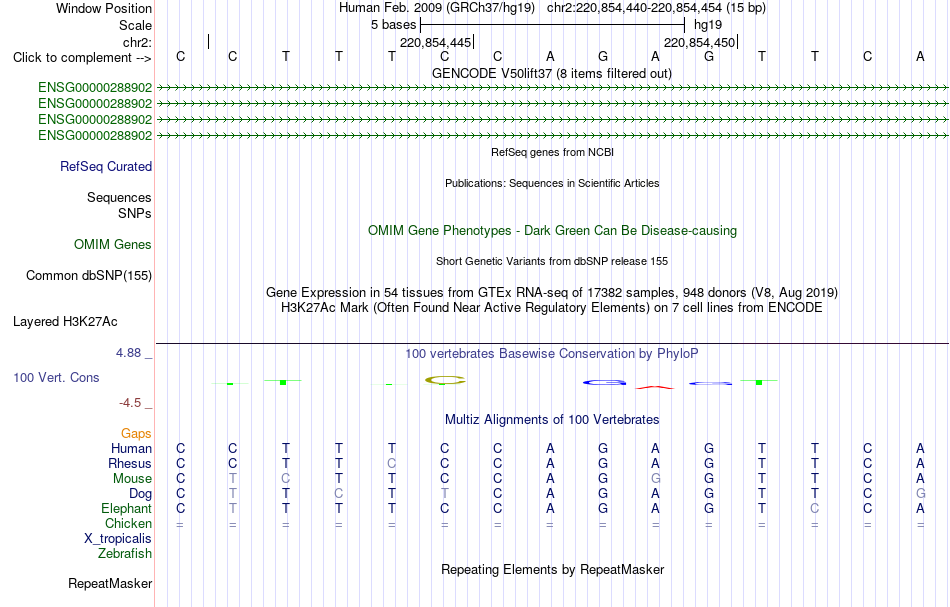Select the Zebrafish species label
Screen dimensions: 950x607
click(x=125, y=554)
